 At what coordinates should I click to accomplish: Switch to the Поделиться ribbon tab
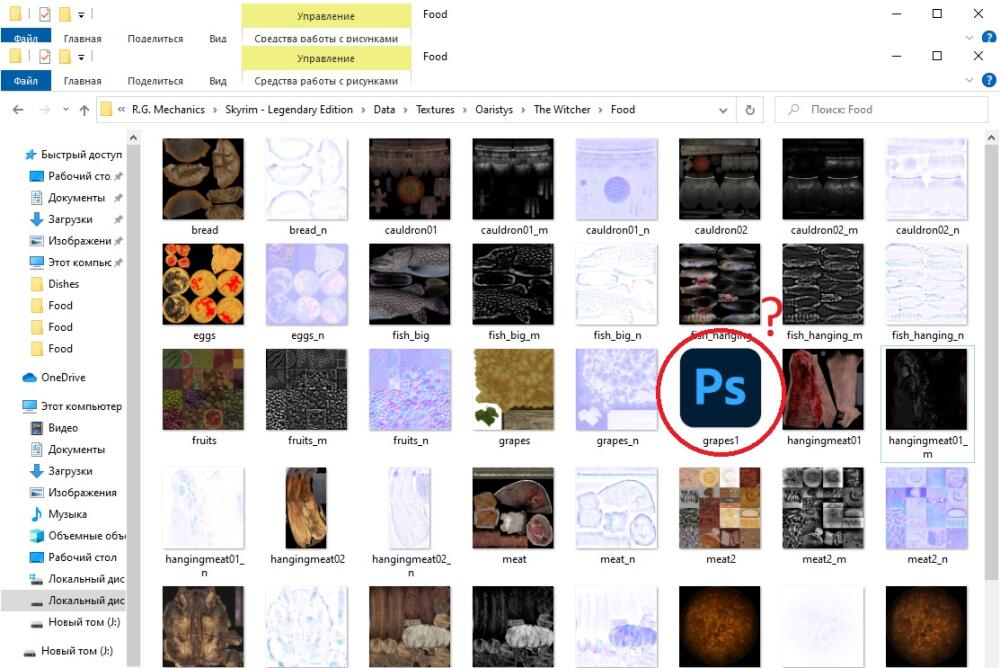(156, 80)
